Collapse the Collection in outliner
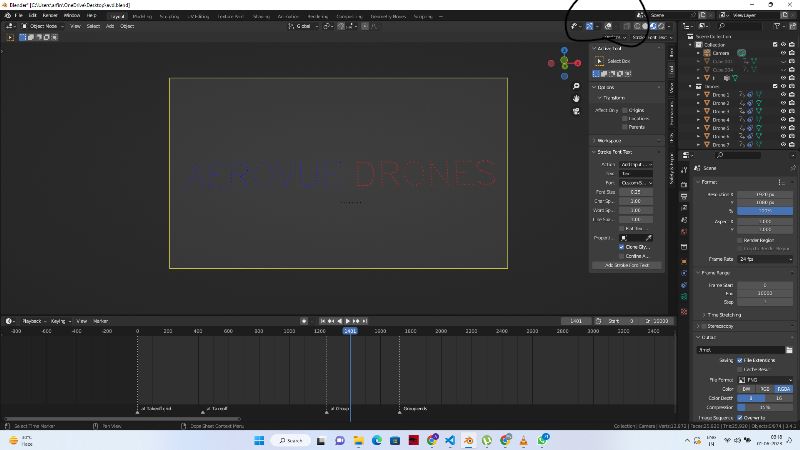Viewport: 800px width, 450px height. [691, 45]
